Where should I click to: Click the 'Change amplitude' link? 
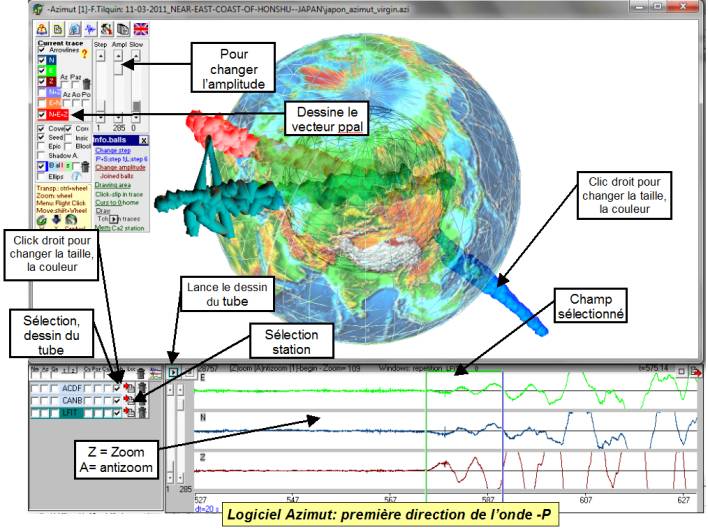click(118, 167)
